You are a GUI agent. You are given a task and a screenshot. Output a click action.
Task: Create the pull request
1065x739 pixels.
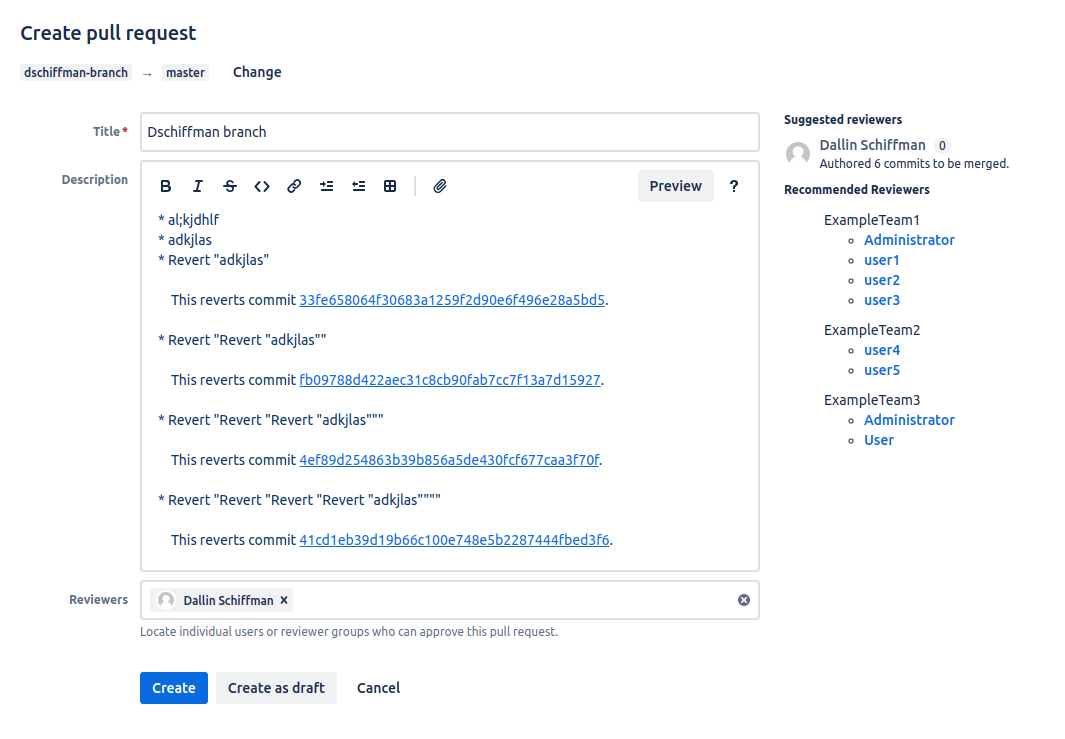click(174, 688)
